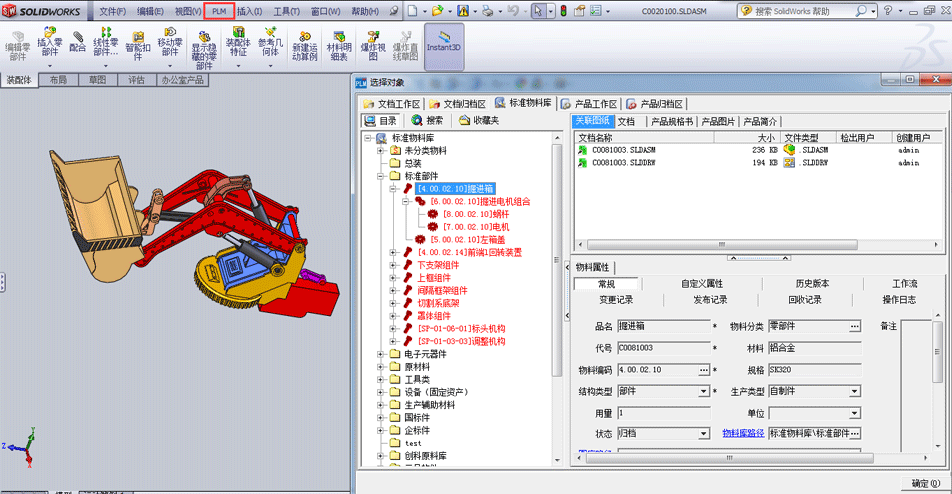The image size is (952, 494).
Task: Click the 搜索 (Search) button in PLM panel
Action: tap(428, 120)
